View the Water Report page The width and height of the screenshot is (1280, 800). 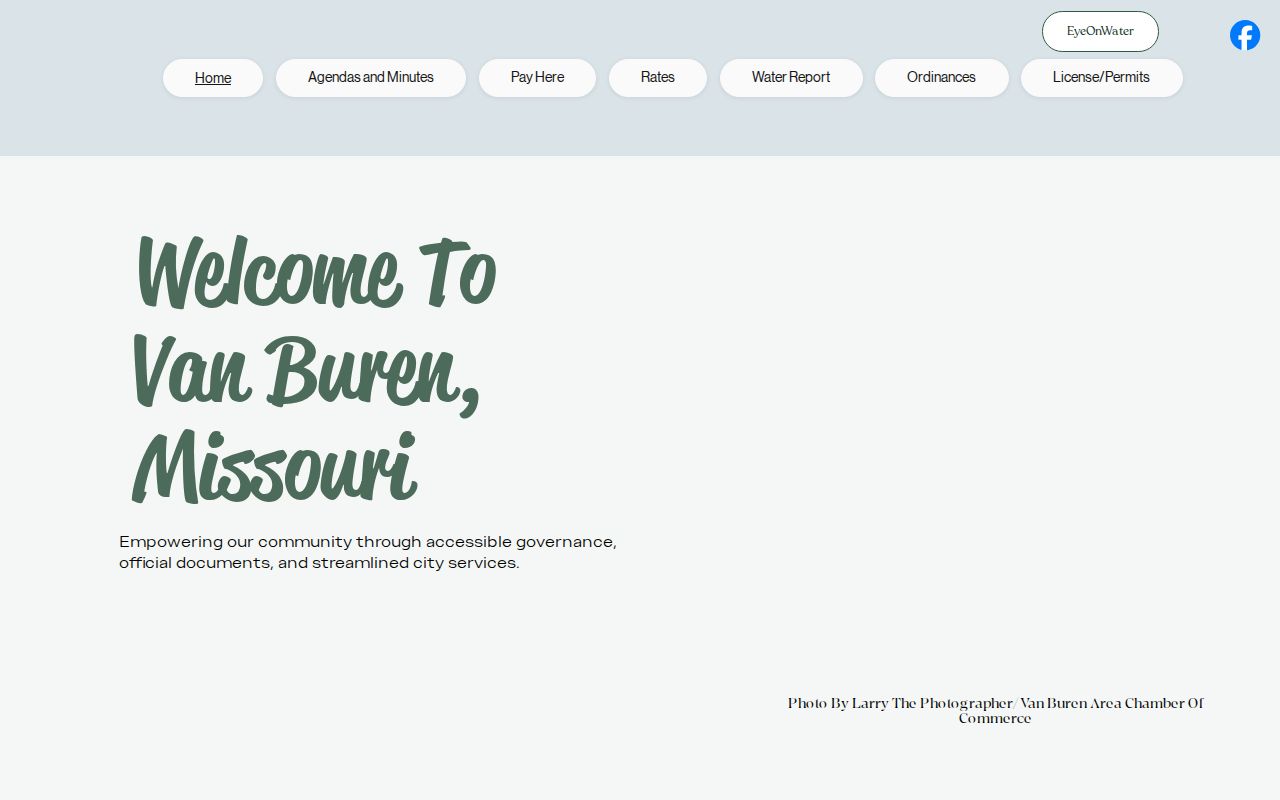pyautogui.click(x=791, y=78)
